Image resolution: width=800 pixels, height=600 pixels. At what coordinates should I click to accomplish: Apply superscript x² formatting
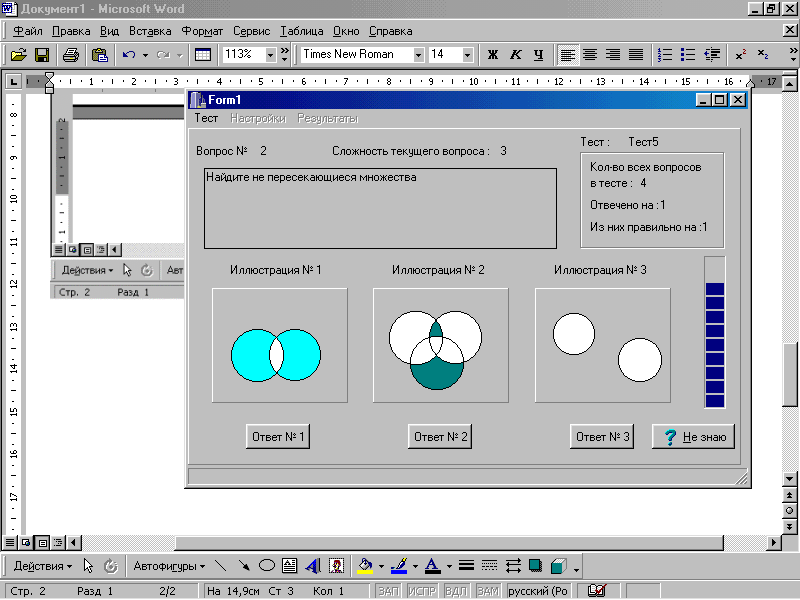741,55
